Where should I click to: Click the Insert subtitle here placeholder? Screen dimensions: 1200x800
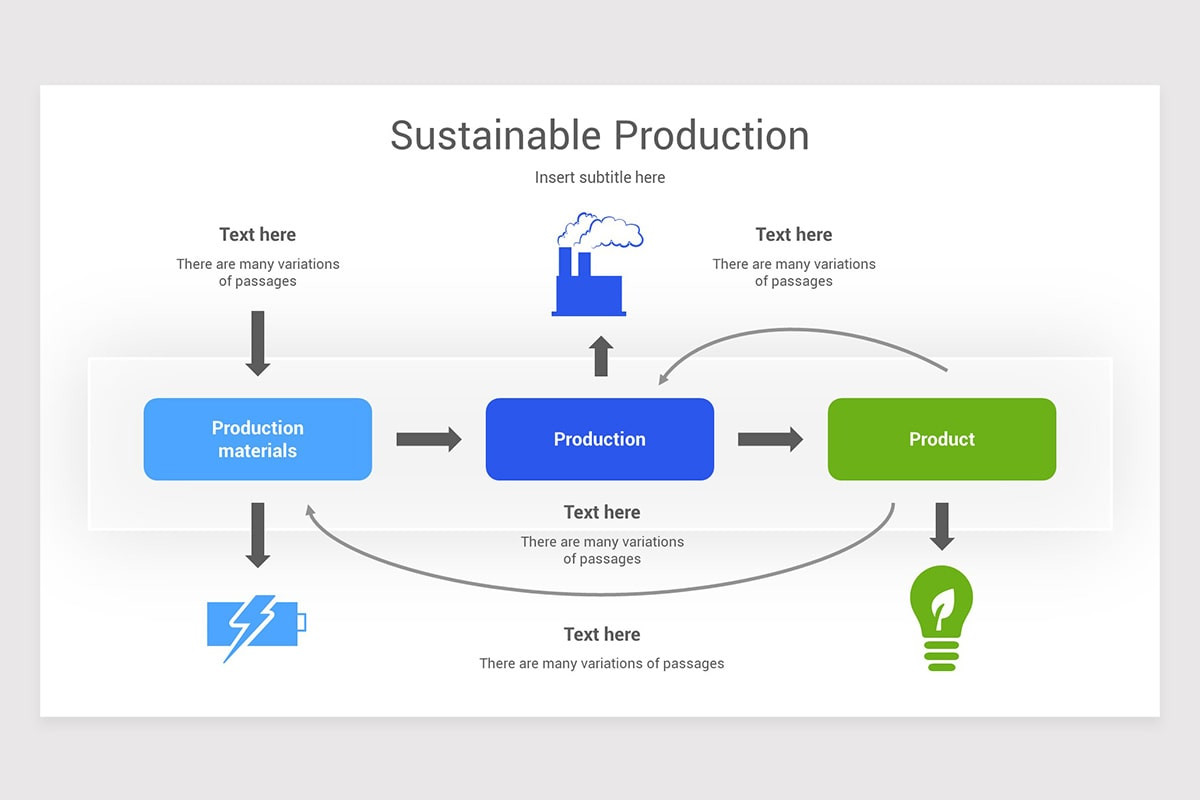pyautogui.click(x=599, y=177)
